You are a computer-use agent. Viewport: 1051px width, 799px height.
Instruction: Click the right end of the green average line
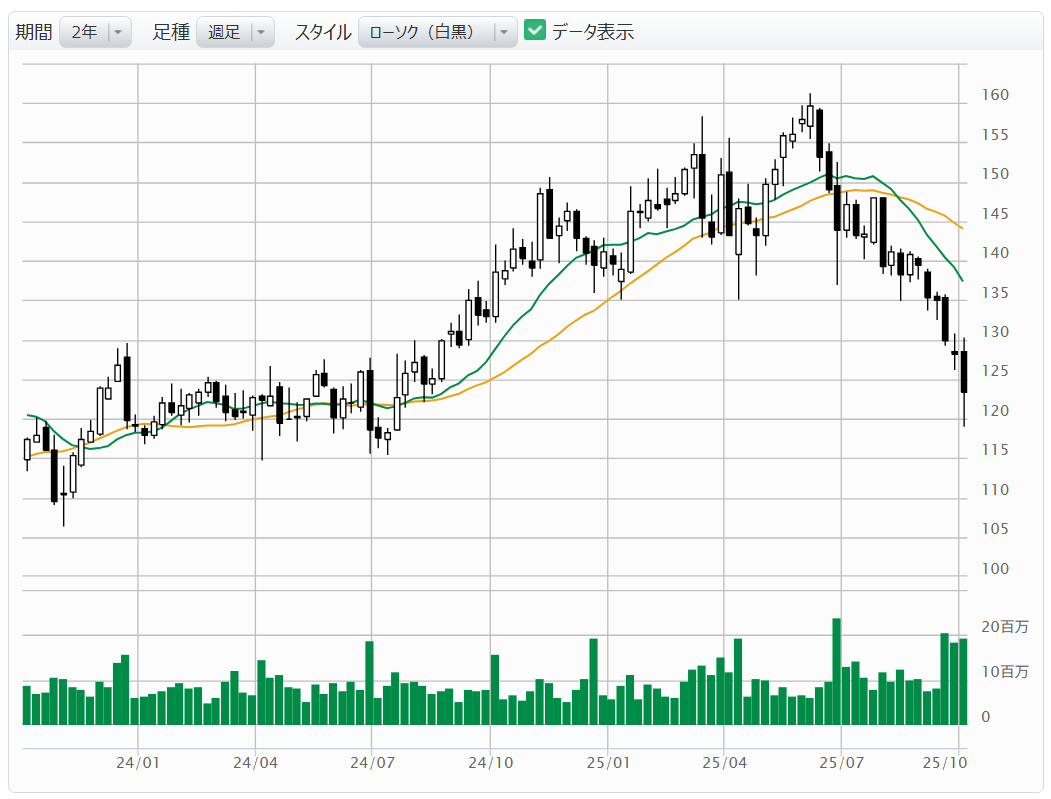pos(961,280)
